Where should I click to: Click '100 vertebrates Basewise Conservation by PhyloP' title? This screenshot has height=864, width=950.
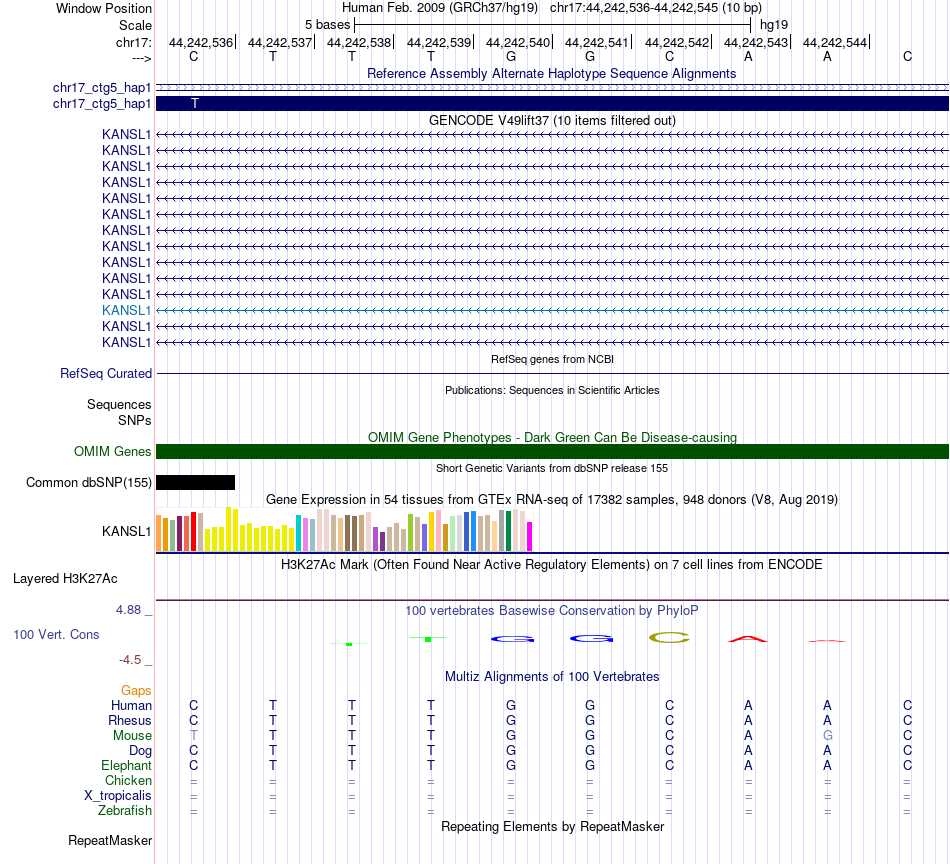551,611
